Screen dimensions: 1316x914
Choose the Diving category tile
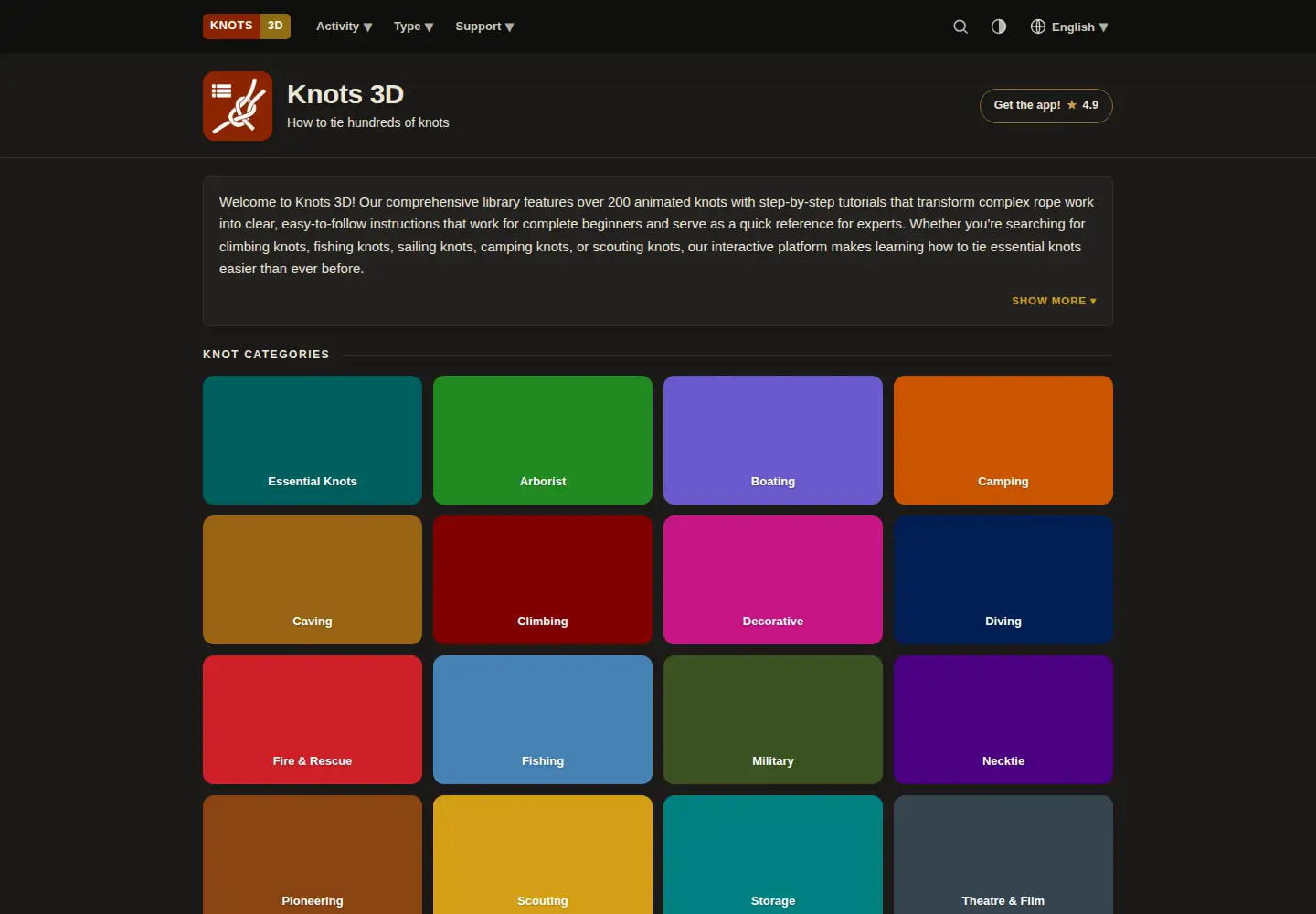(x=1003, y=579)
